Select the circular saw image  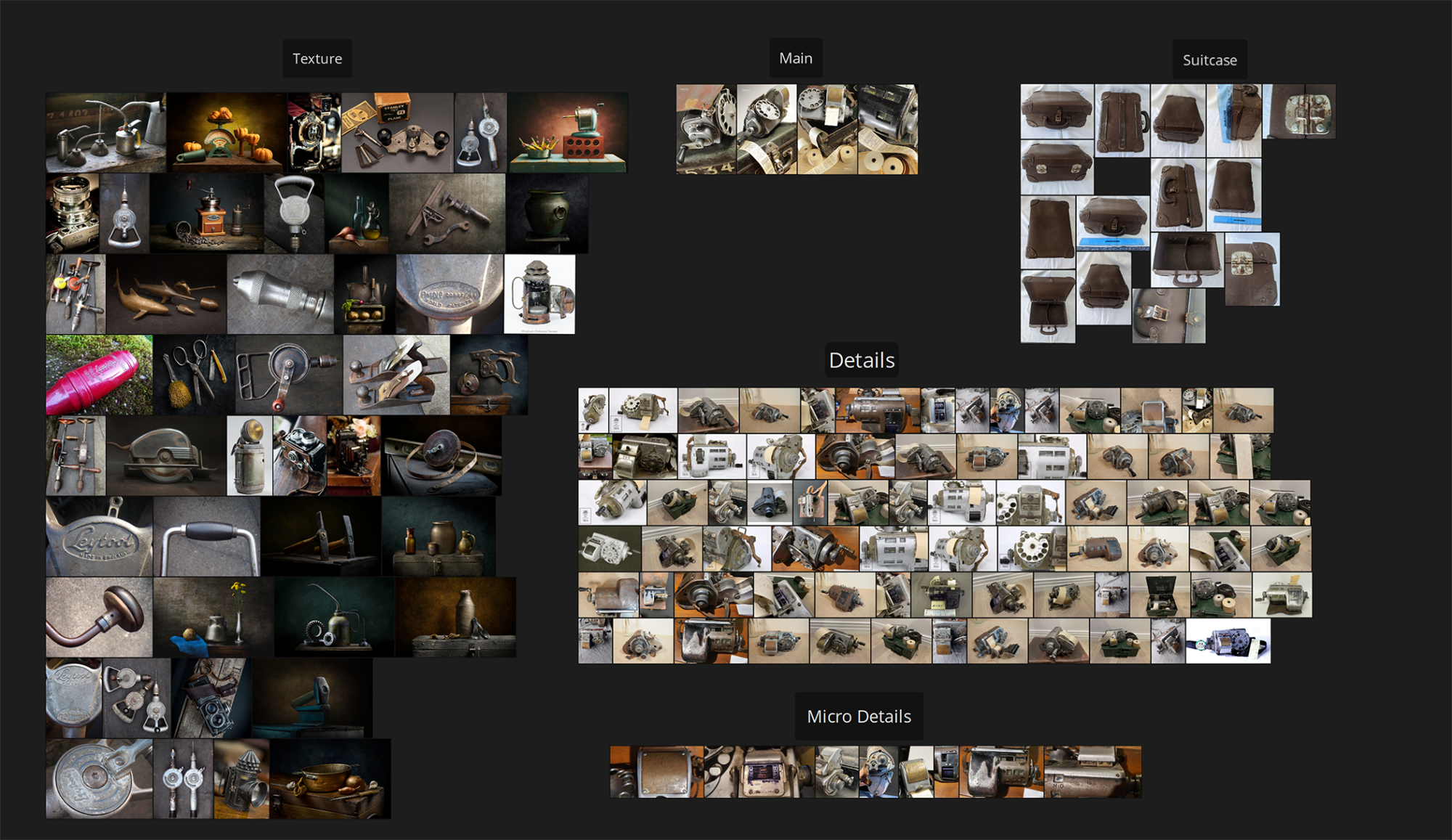click(166, 456)
